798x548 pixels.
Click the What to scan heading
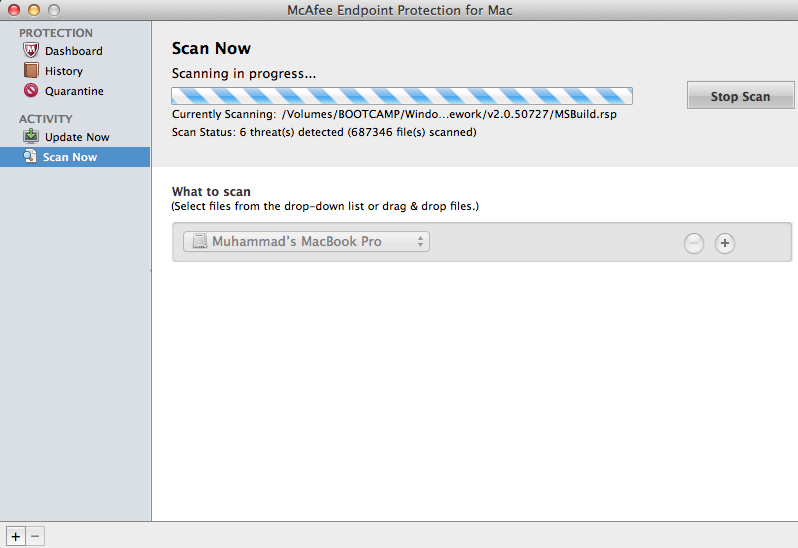[211, 191]
